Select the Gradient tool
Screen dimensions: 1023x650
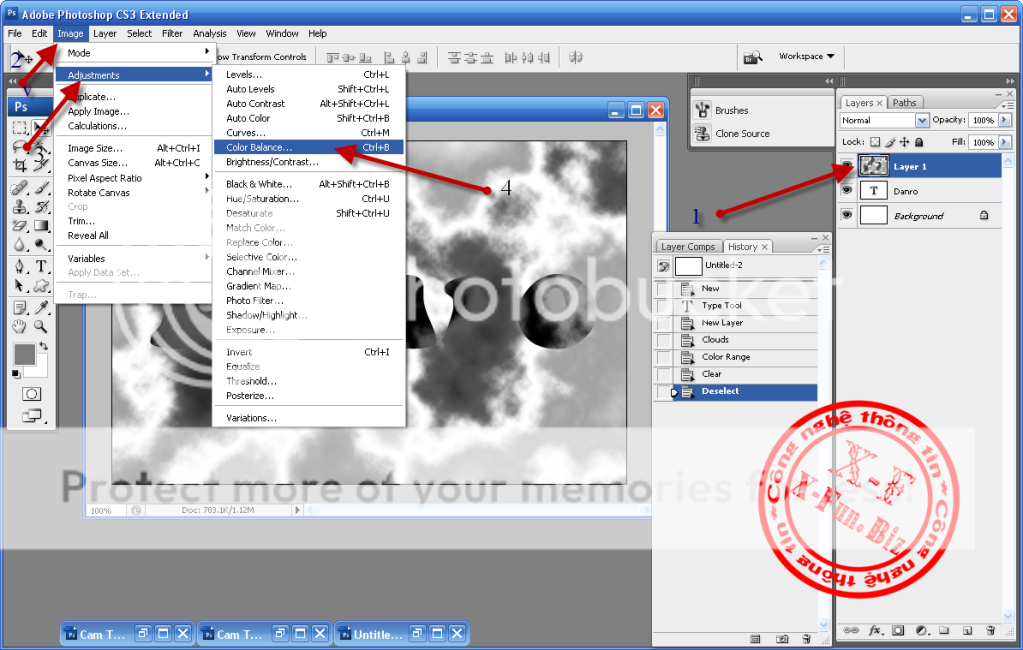[x=42, y=226]
